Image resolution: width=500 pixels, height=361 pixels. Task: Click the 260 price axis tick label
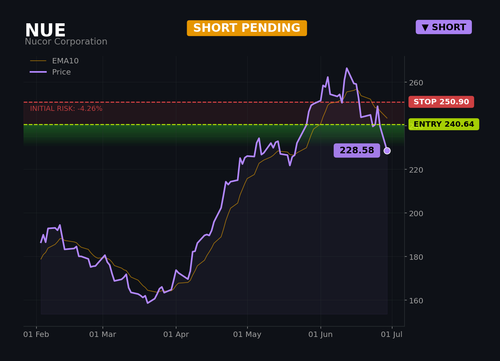click(x=416, y=83)
